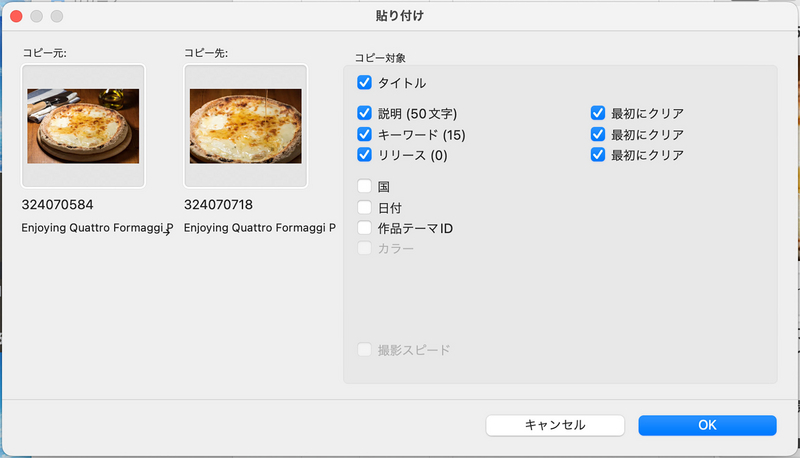Viewport: 800px width, 458px height.
Task: Click the キャンセル button
Action: point(555,425)
